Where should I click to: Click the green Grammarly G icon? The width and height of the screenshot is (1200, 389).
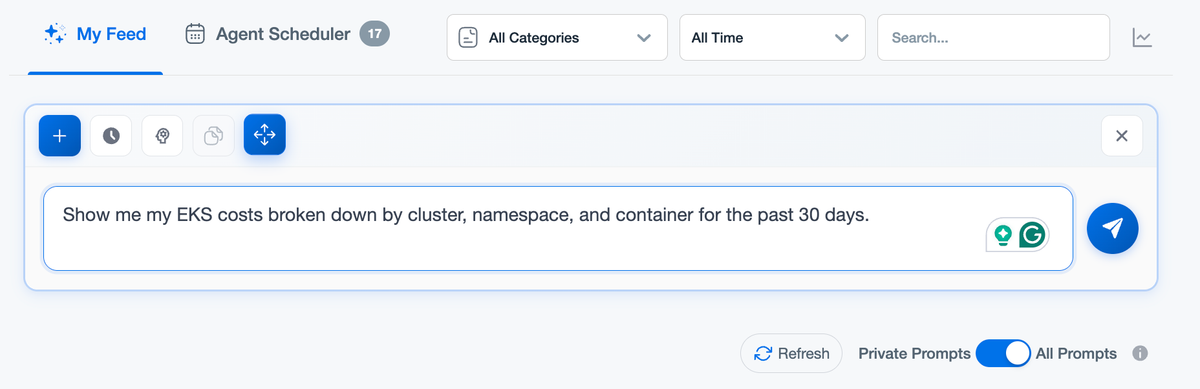(1032, 236)
